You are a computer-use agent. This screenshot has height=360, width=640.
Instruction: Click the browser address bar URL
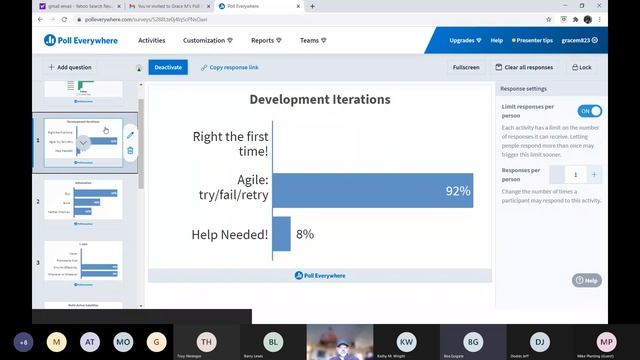tap(146, 19)
